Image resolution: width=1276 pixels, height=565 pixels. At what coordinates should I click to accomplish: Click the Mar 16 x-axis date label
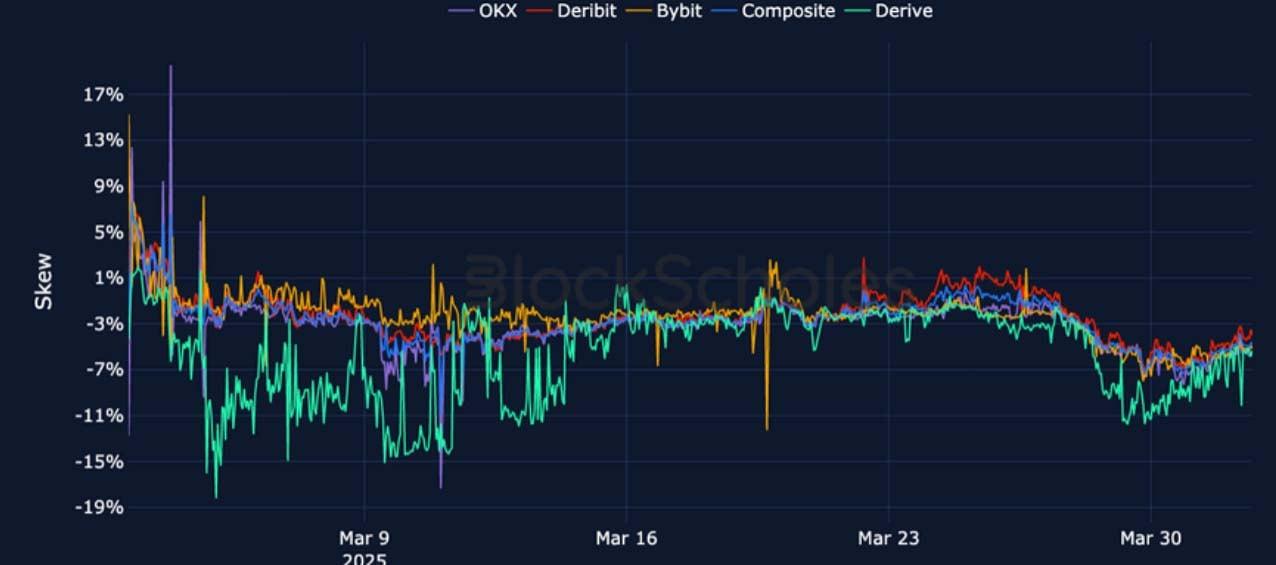[x=626, y=539]
